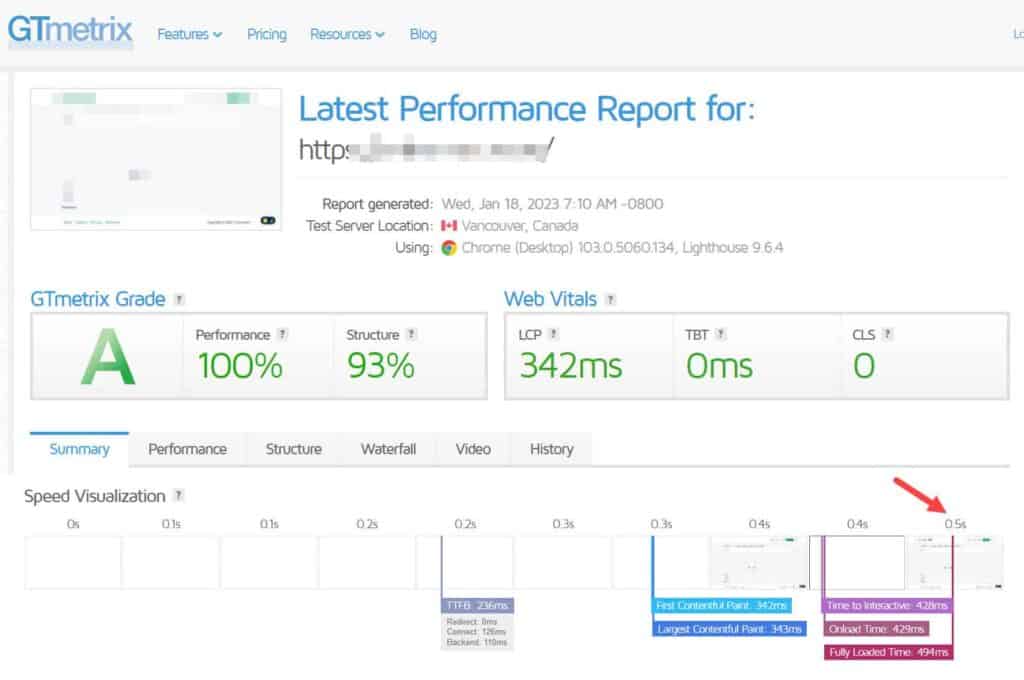Open the site screenshot thumbnail

[x=156, y=159]
